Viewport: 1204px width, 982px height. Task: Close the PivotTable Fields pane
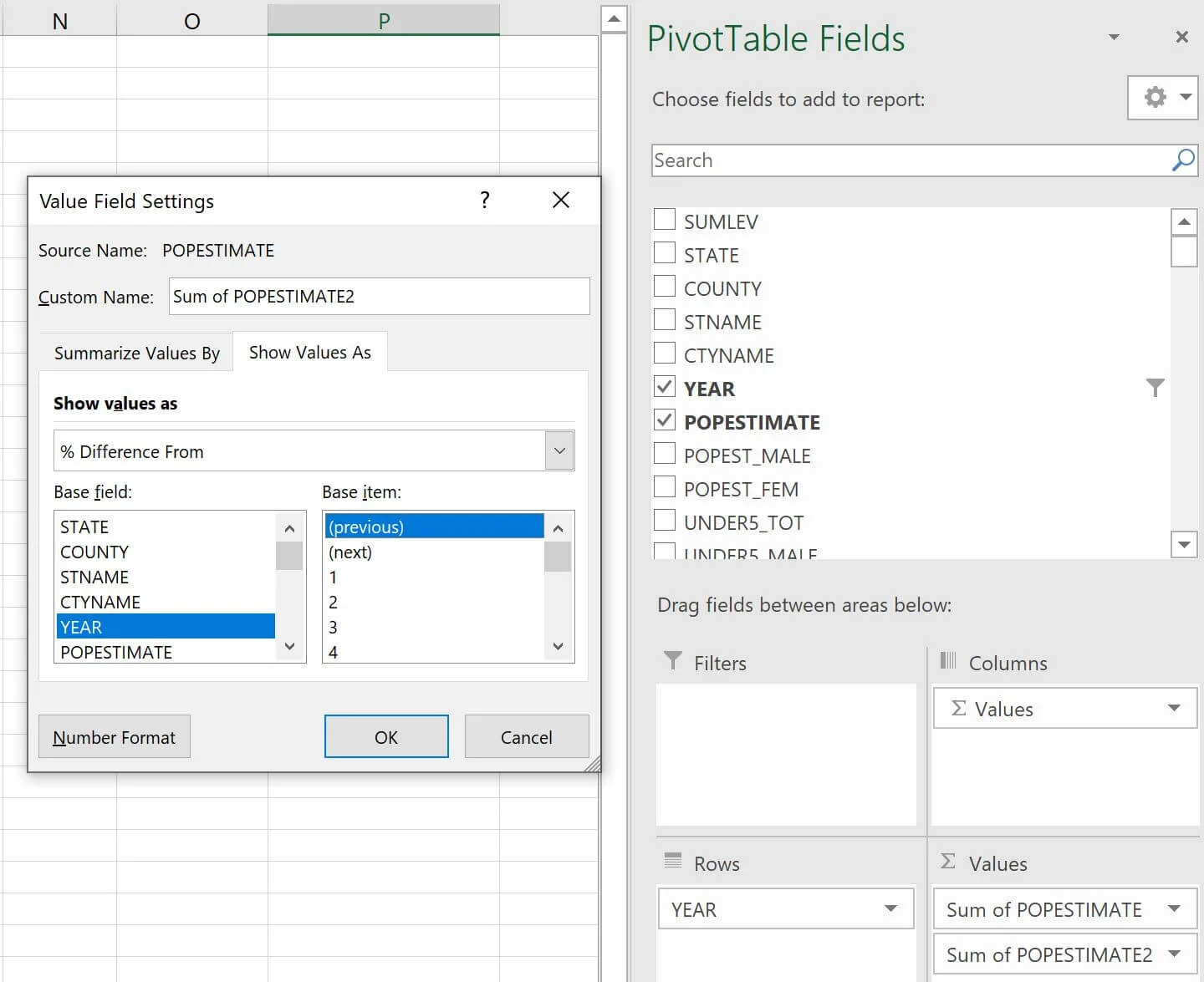click(1181, 37)
